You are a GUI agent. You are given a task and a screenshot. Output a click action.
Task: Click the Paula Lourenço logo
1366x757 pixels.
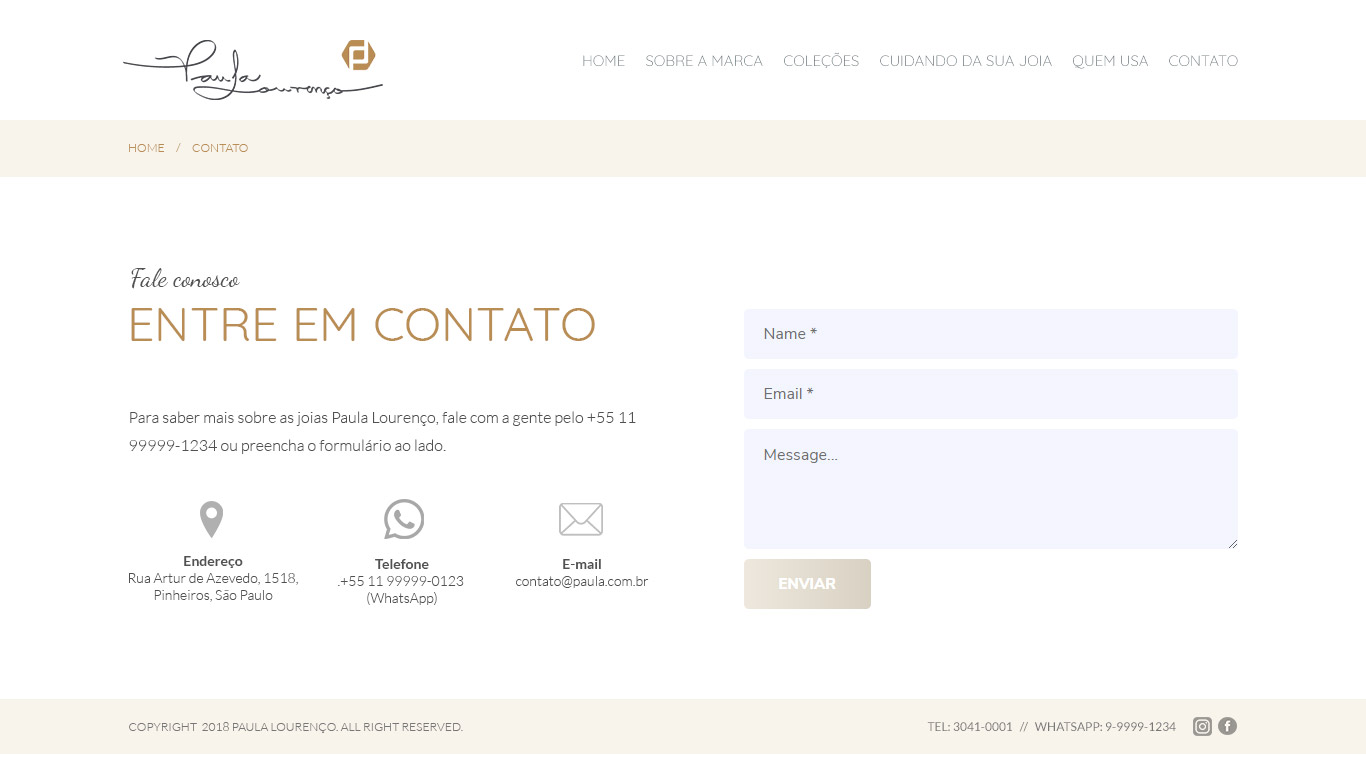pos(252,69)
